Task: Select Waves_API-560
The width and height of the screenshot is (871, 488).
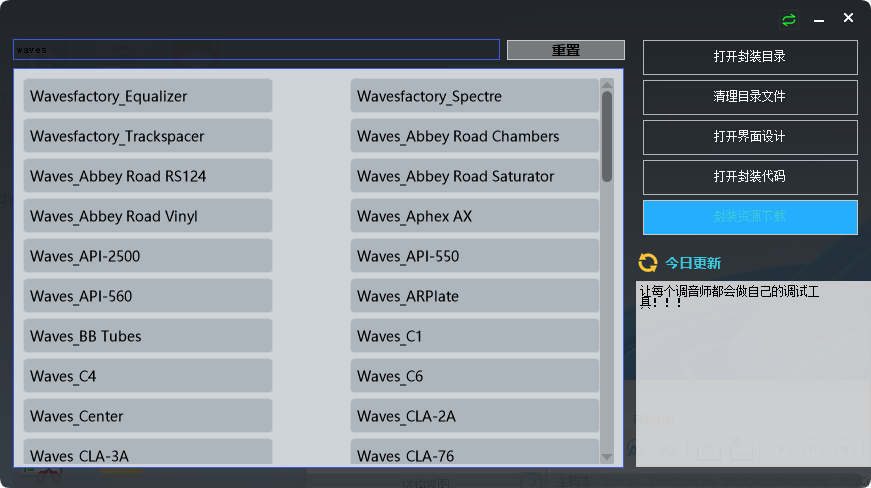Action: [148, 296]
